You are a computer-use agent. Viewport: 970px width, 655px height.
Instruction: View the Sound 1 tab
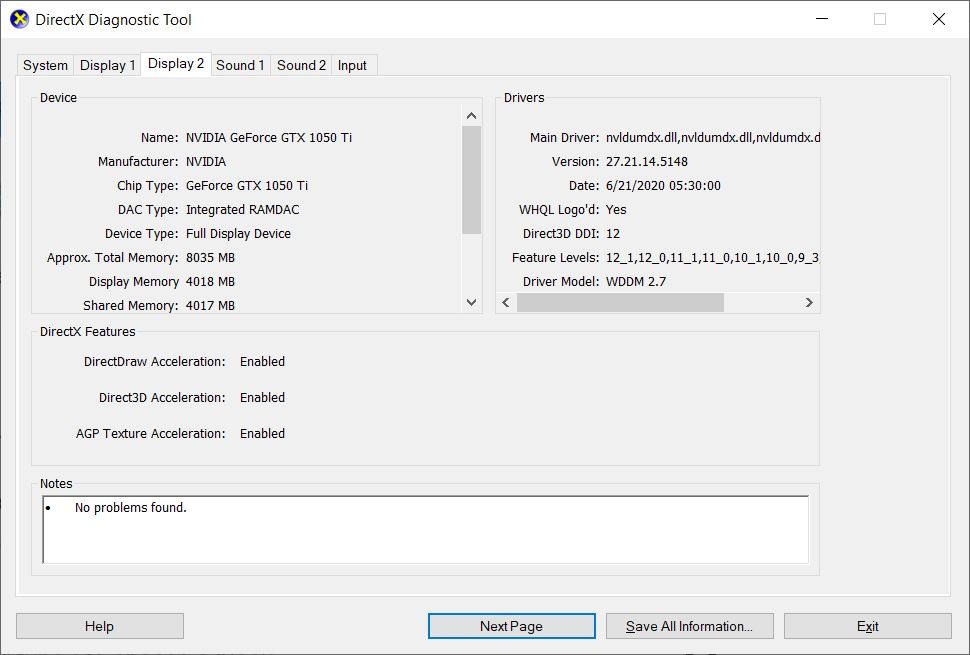click(x=240, y=64)
